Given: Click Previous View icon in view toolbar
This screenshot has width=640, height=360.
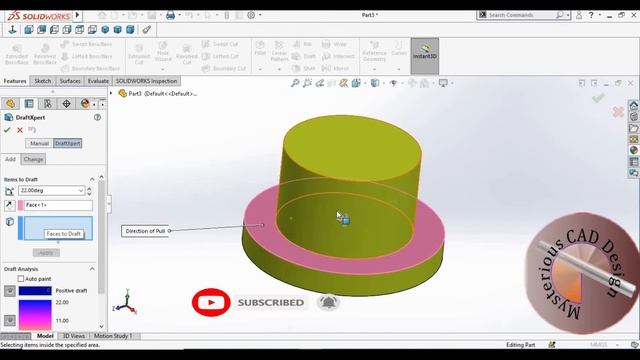Looking at the screenshot, I should pyautogui.click(x=320, y=83).
